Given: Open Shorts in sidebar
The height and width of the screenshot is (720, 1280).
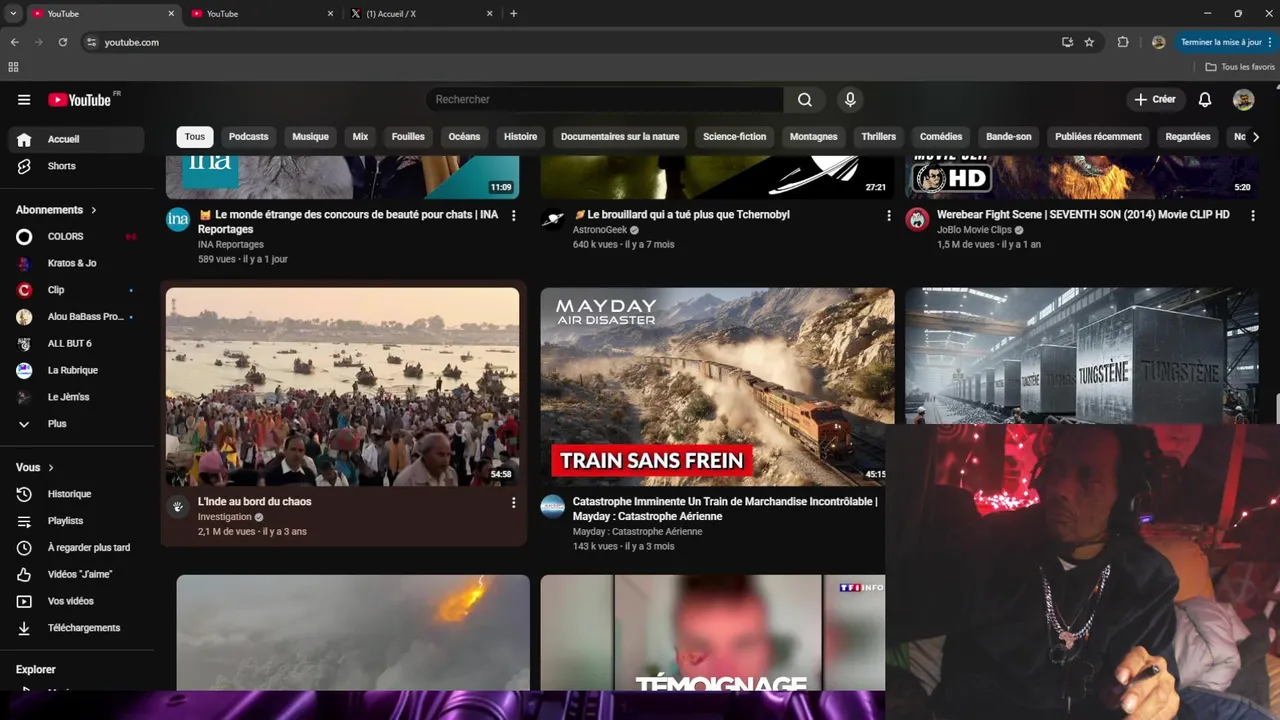Looking at the screenshot, I should [x=77, y=166].
